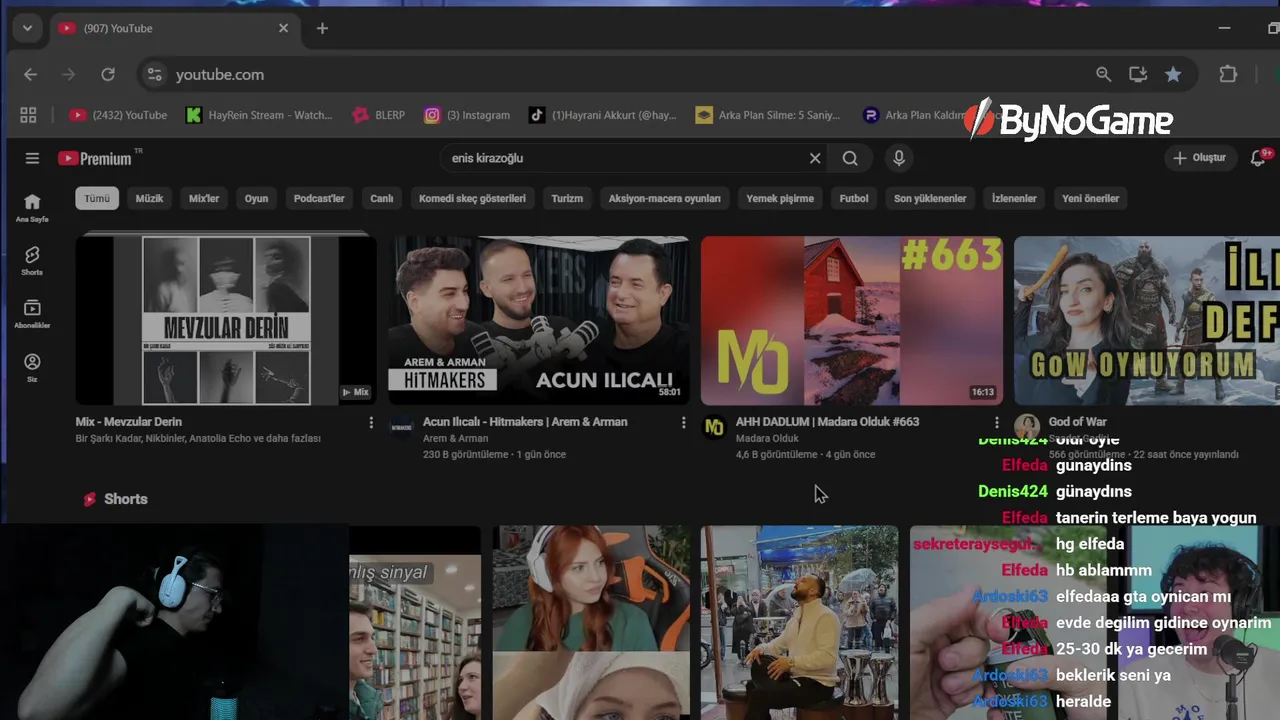Select the Yeni öneriler chip

click(1090, 198)
